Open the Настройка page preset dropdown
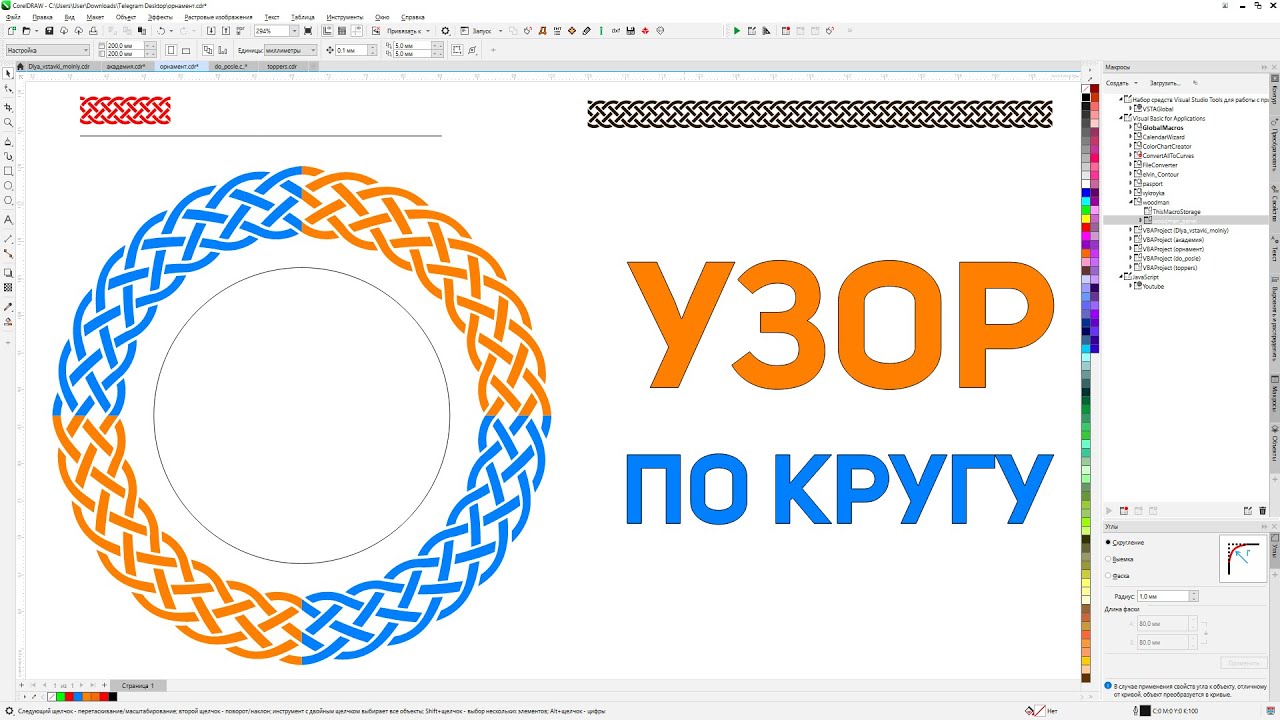 (x=47, y=50)
